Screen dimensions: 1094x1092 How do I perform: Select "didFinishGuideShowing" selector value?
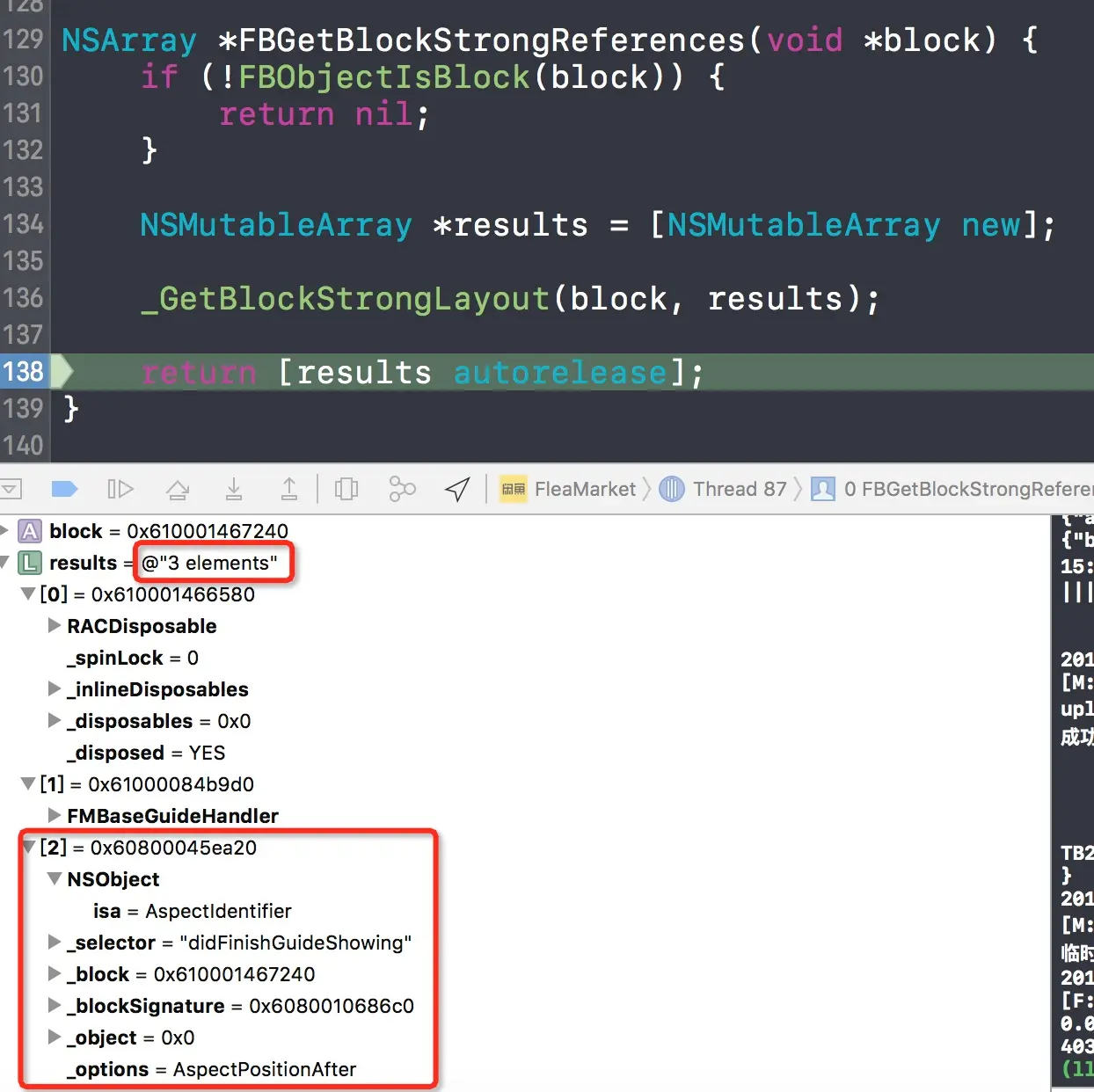point(295,943)
